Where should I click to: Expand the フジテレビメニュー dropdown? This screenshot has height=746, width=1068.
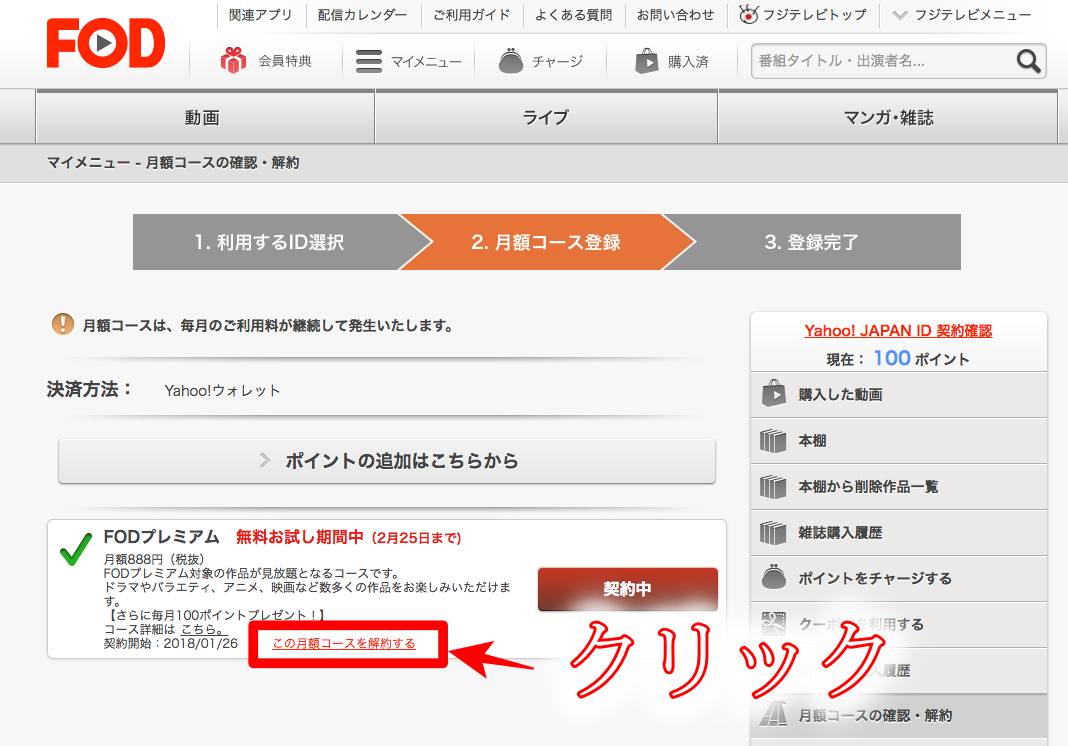pos(962,14)
